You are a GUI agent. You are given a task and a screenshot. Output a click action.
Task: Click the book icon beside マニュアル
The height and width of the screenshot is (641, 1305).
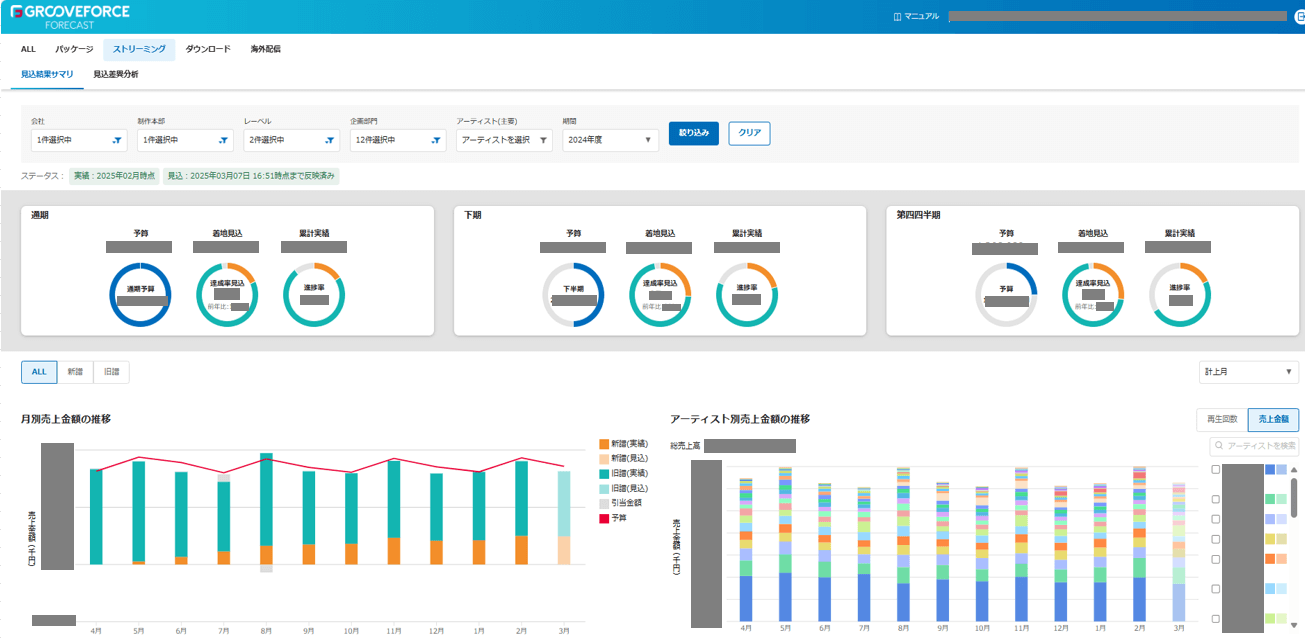click(x=897, y=16)
